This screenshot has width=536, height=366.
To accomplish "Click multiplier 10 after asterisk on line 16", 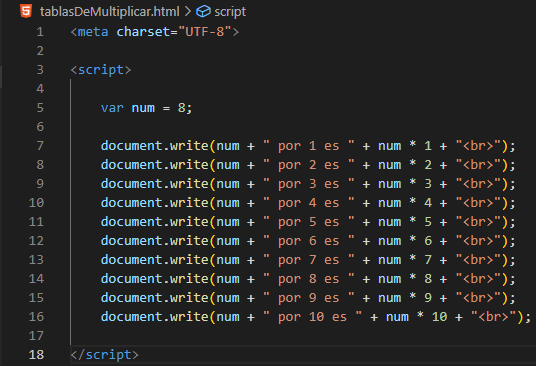I will 439,317.
